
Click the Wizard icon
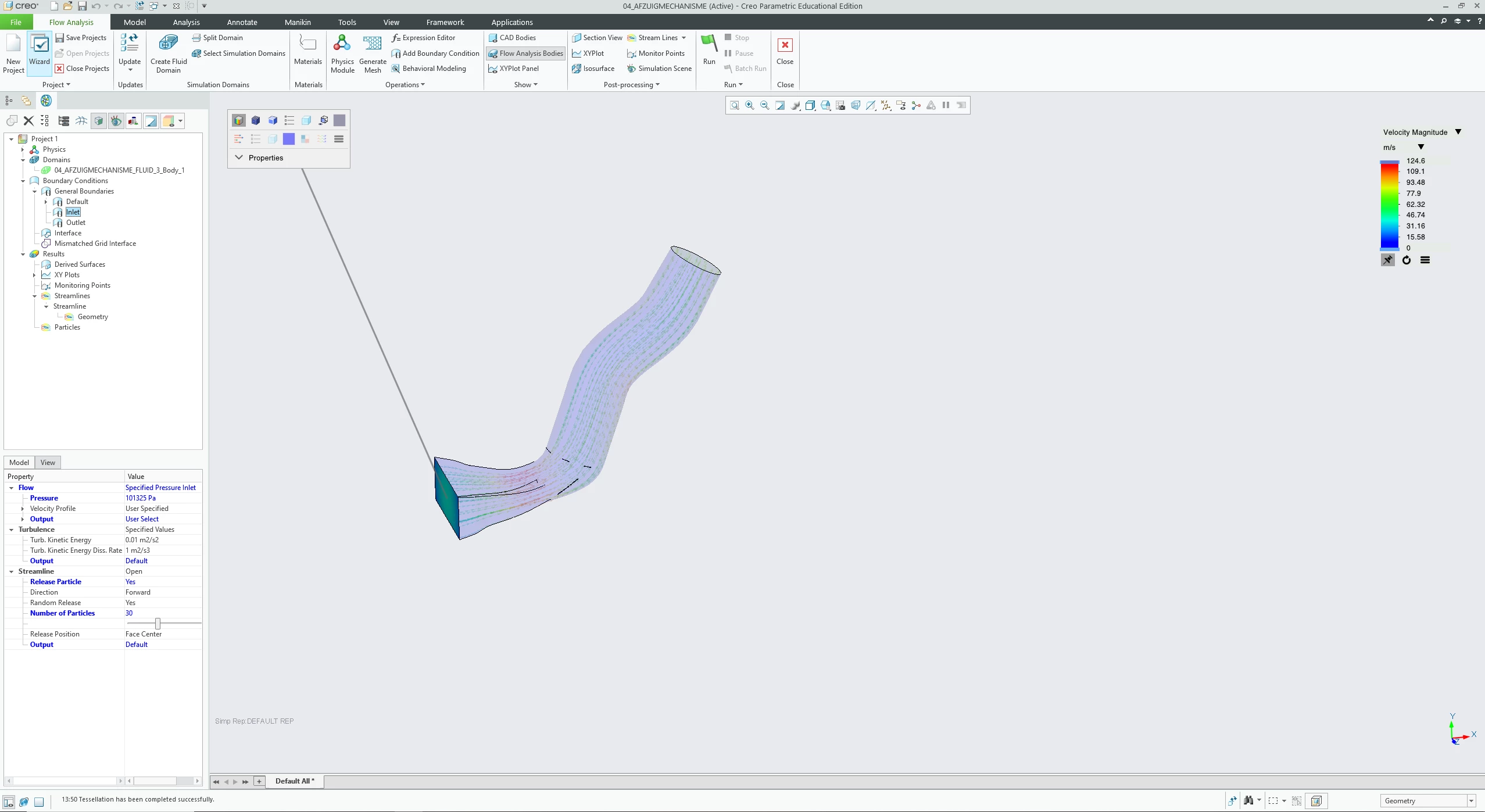(x=40, y=44)
